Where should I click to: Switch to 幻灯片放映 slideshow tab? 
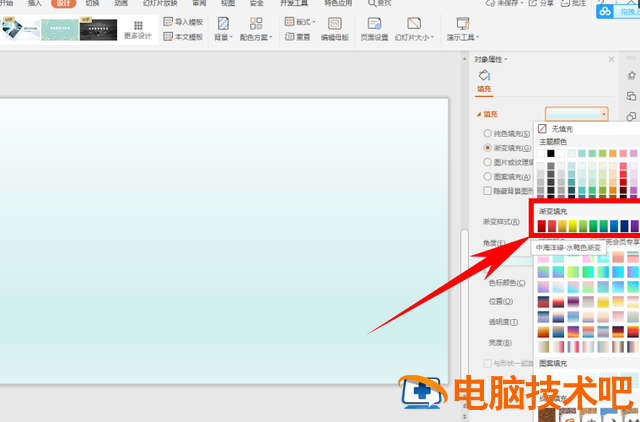click(160, 3)
